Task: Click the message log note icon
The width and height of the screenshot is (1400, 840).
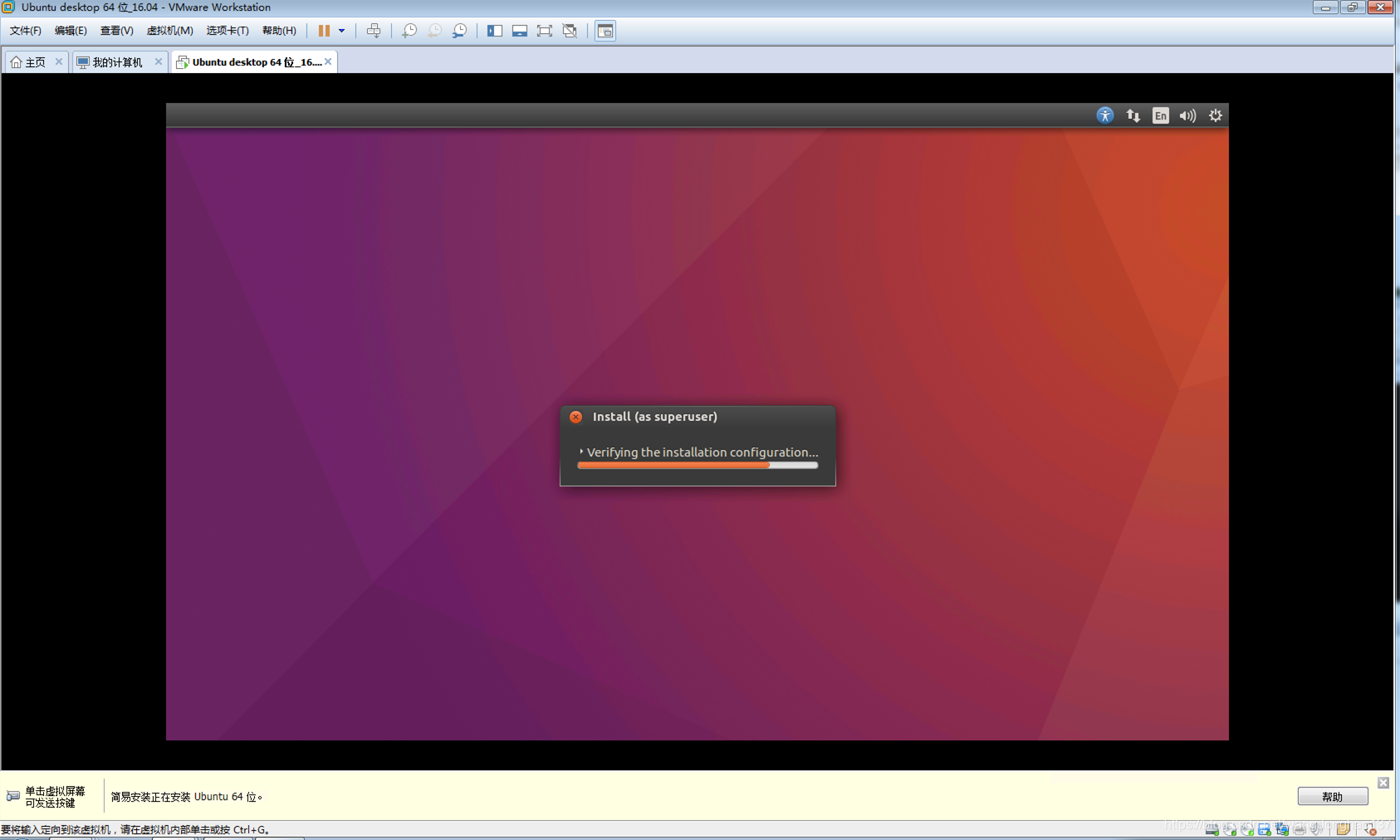Action: [x=1343, y=829]
